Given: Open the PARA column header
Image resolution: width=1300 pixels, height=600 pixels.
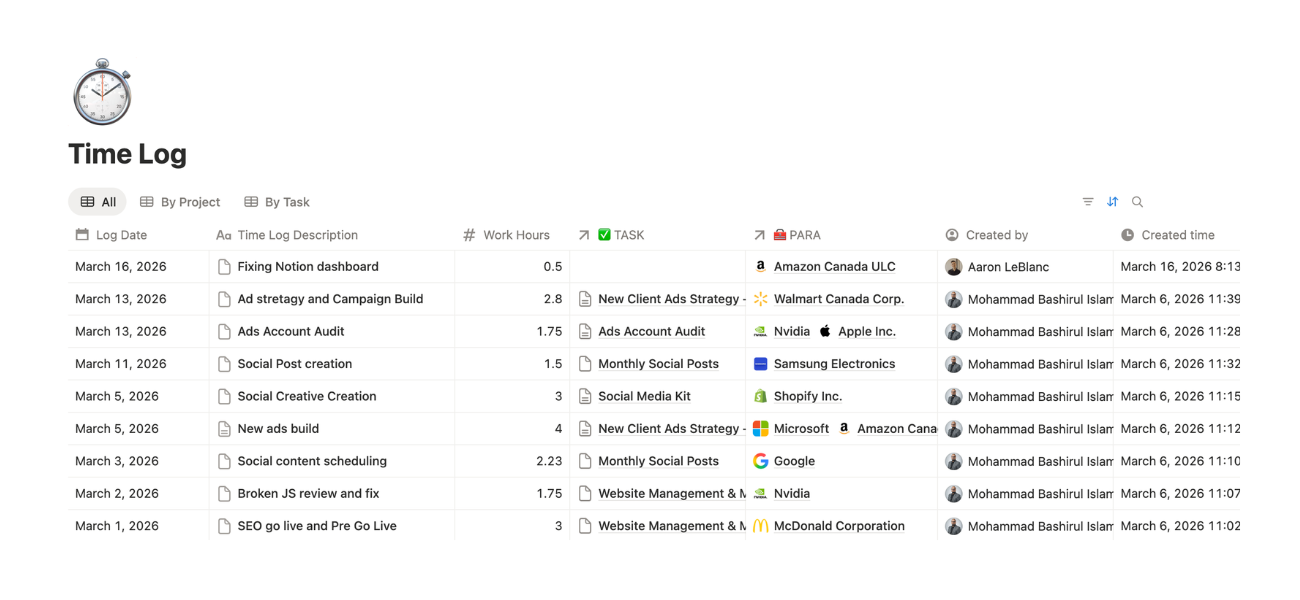Looking at the screenshot, I should pyautogui.click(x=842, y=235).
